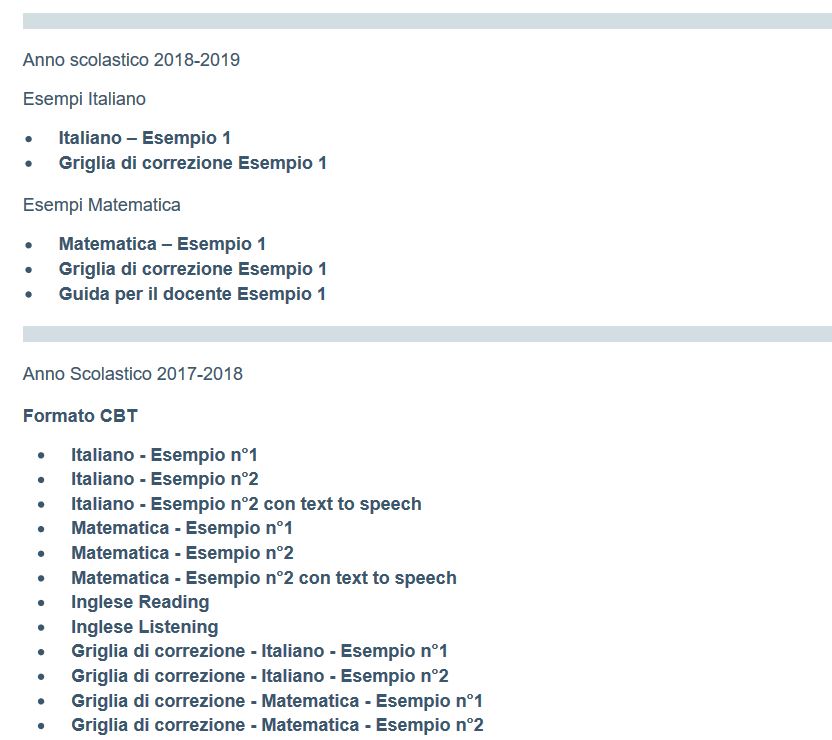
Task: Open CBT Italiano - Esempio n°2
Action: [164, 479]
